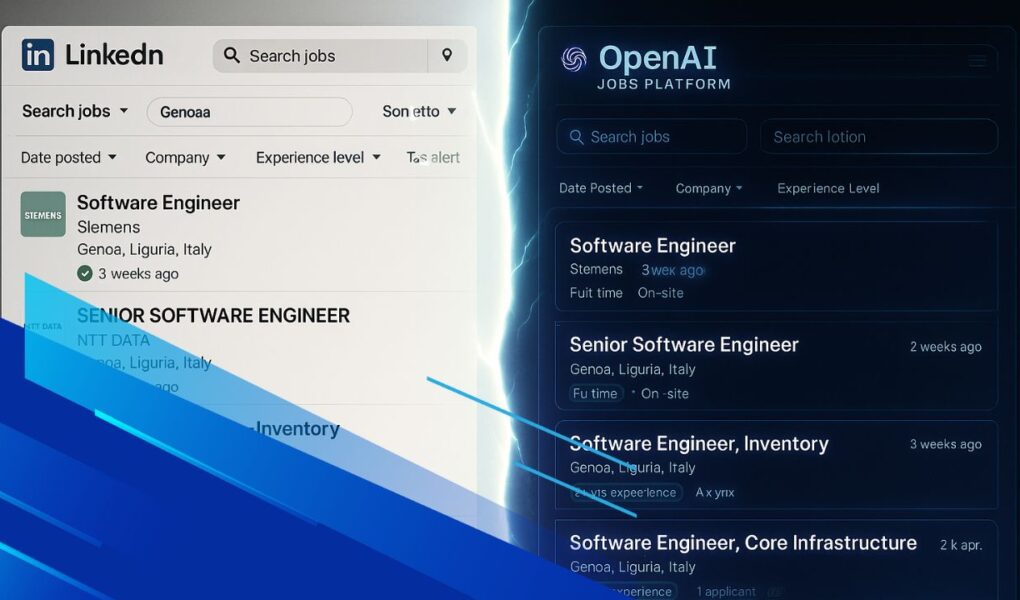Click 'Stemens' company text on OpenAI card
The image size is (1020, 600).
coord(596,269)
